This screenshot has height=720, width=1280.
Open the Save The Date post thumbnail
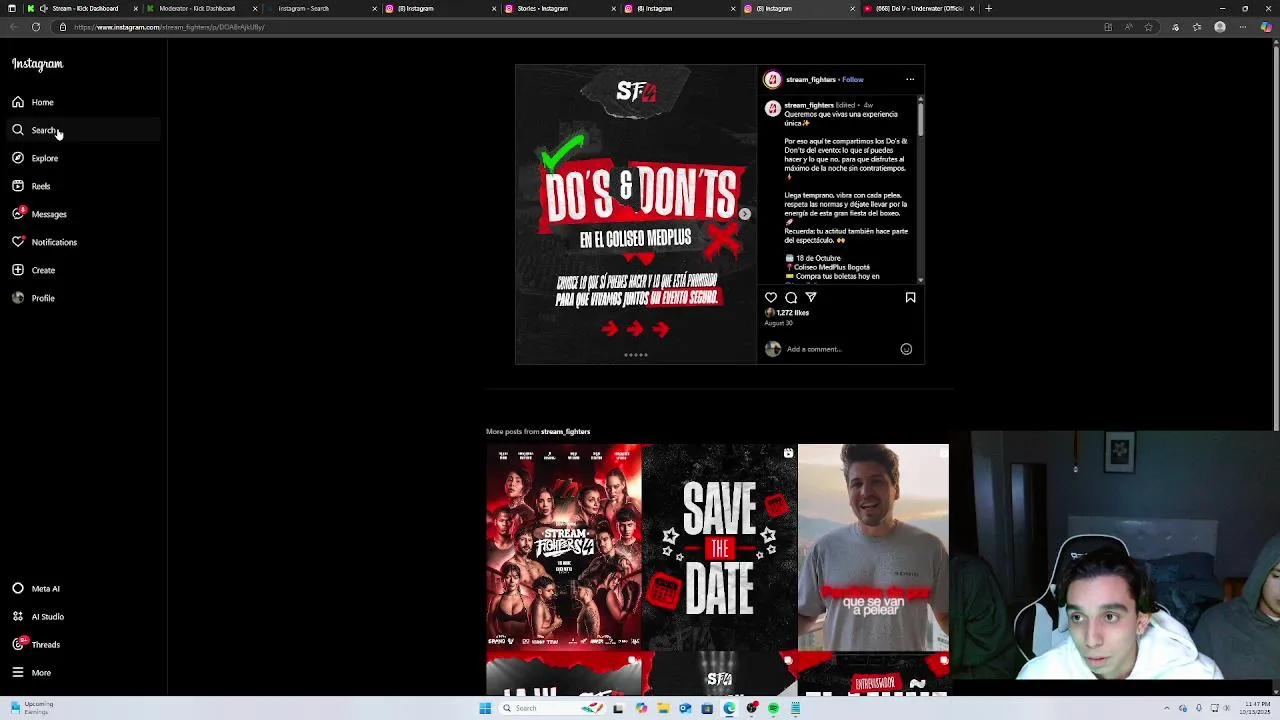[x=720, y=547]
